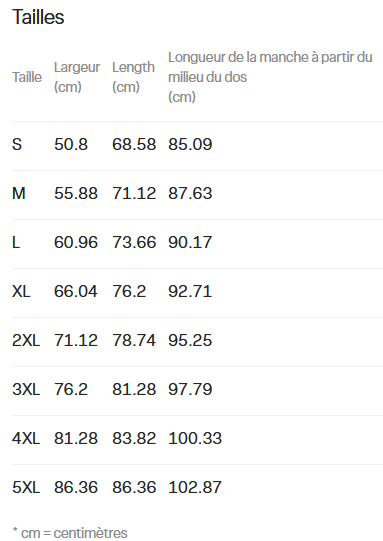Select the 5XL size row label

26,487
